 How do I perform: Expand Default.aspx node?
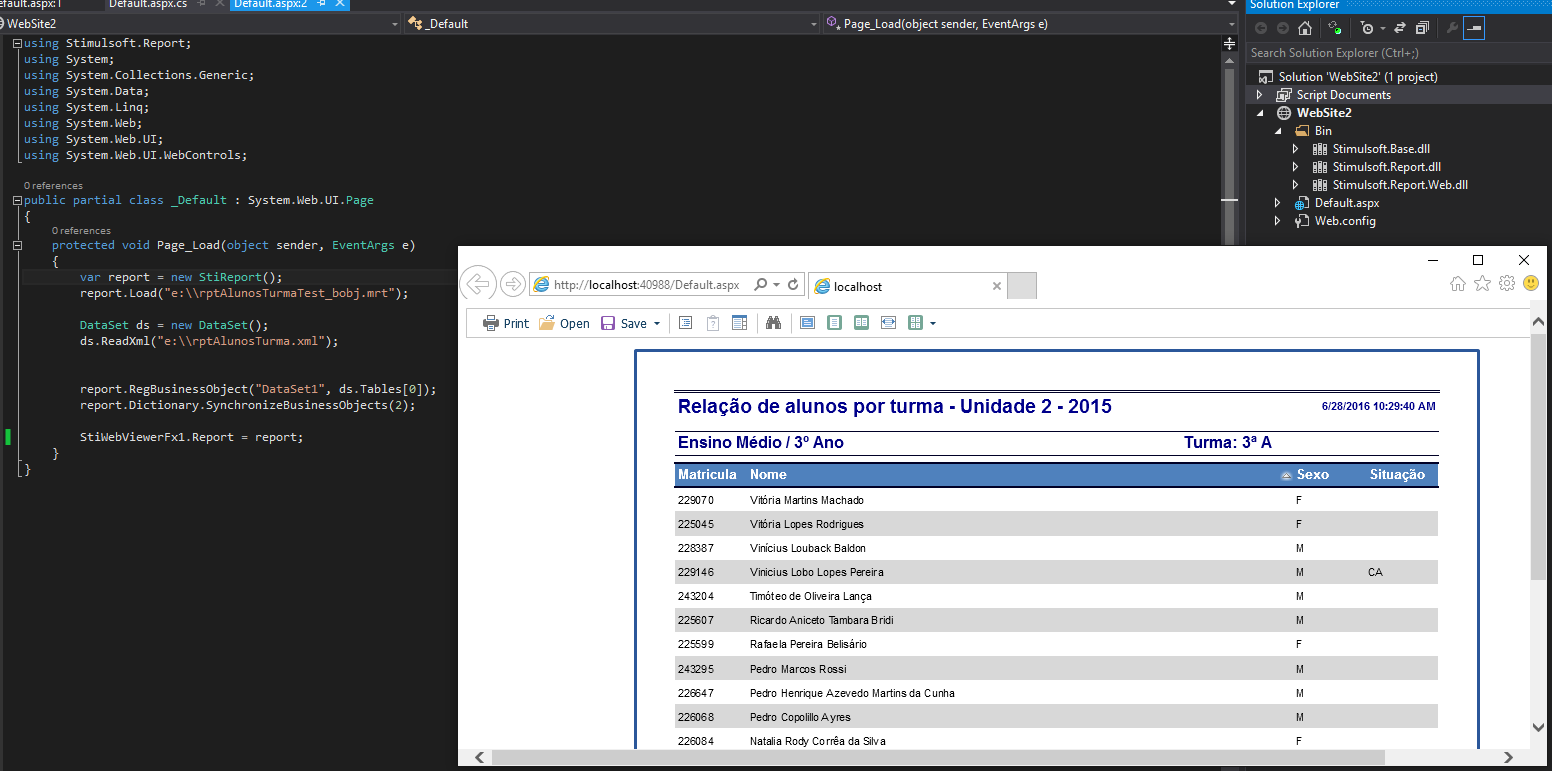(x=1278, y=203)
